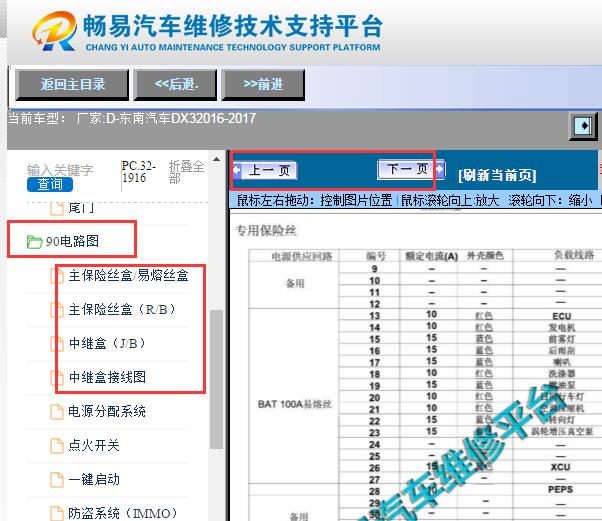Viewport: 602px width, 521px height.
Task: Click 涡轮增压真空泵 cell in row 23
Action: (562, 432)
